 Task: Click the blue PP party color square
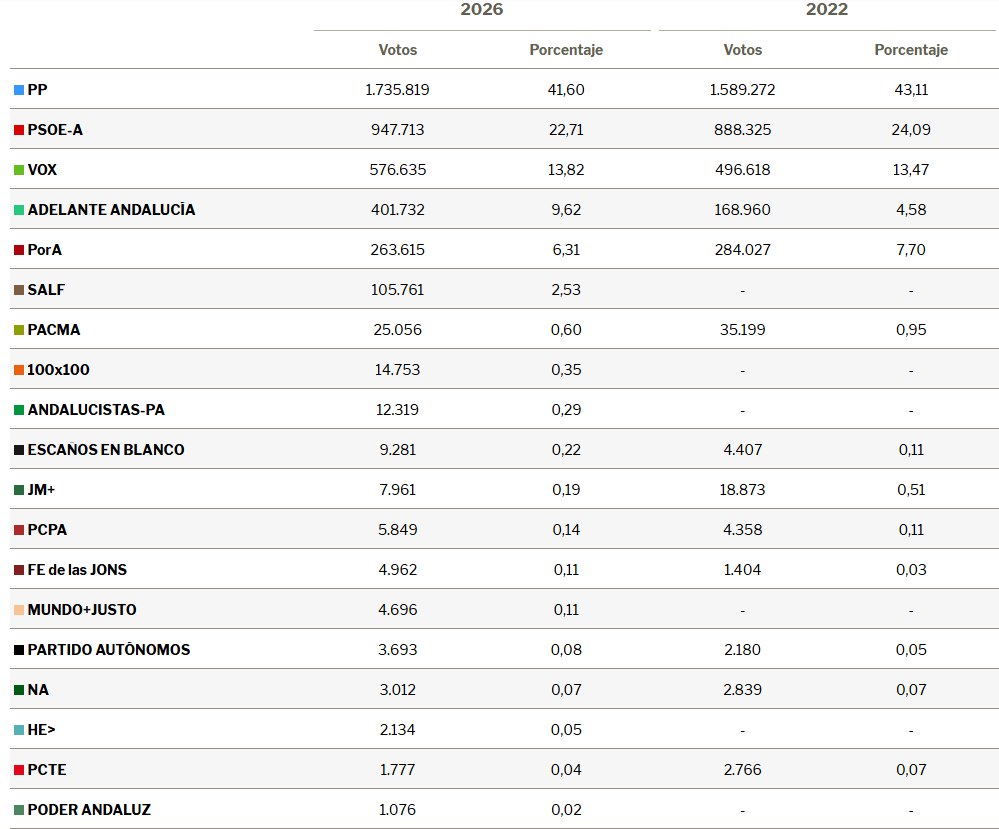pyautogui.click(x=19, y=90)
